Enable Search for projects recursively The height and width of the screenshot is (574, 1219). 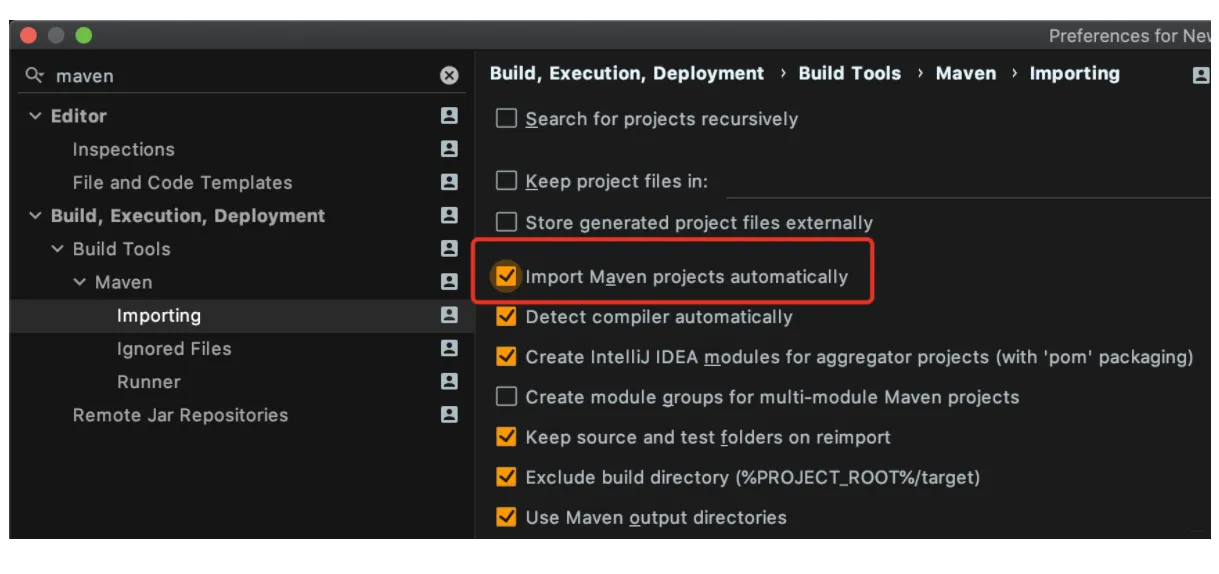tap(507, 119)
